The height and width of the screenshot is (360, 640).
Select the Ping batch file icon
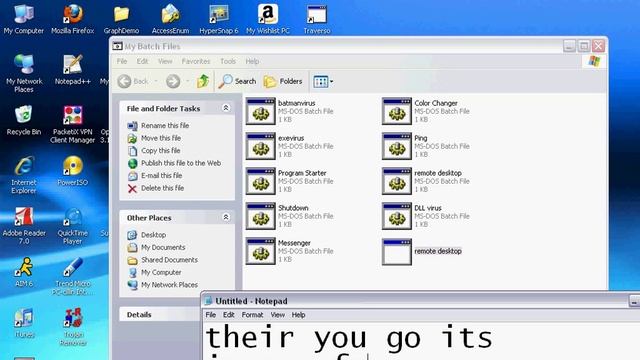[397, 146]
